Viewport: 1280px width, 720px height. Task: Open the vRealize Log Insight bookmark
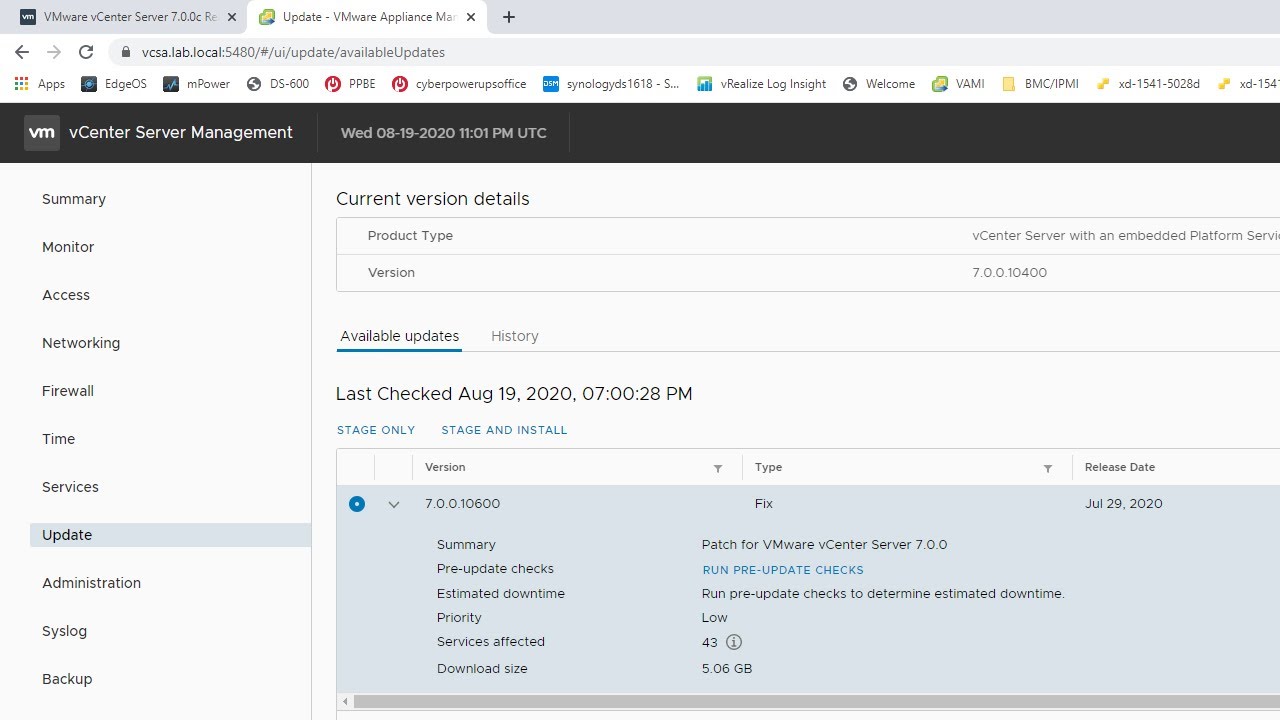click(762, 84)
